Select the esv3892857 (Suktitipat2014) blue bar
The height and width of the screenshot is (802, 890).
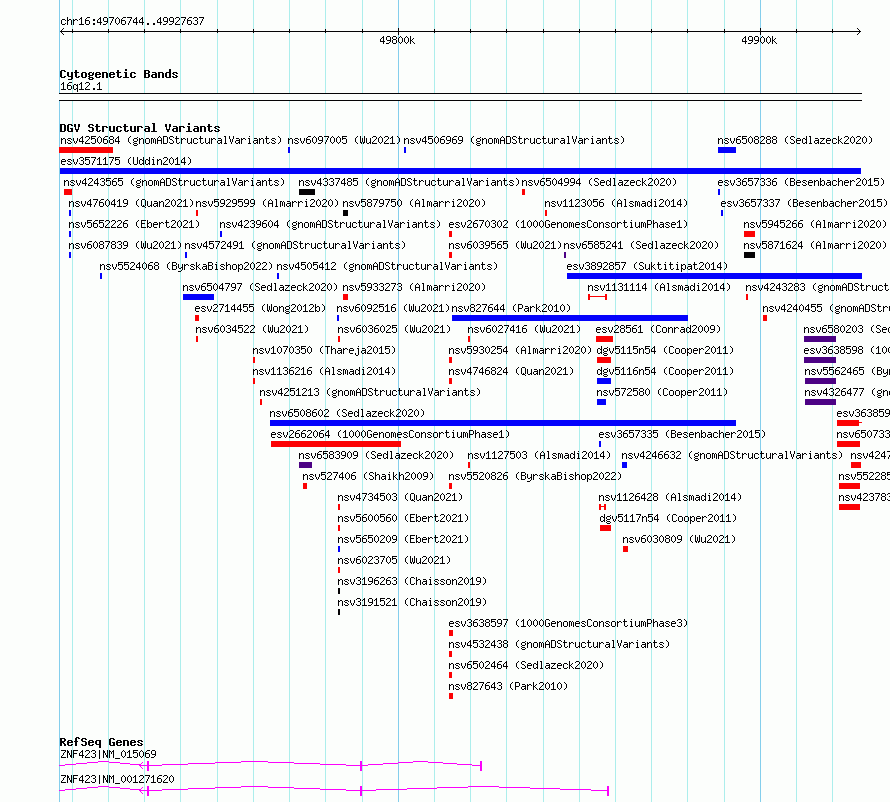click(x=714, y=276)
